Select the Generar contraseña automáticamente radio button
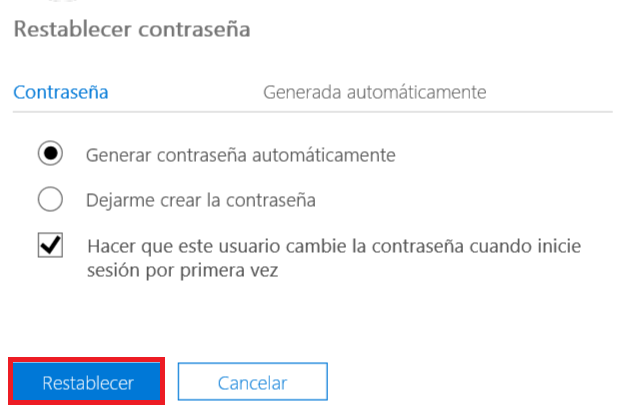The width and height of the screenshot is (618, 415). (x=50, y=154)
